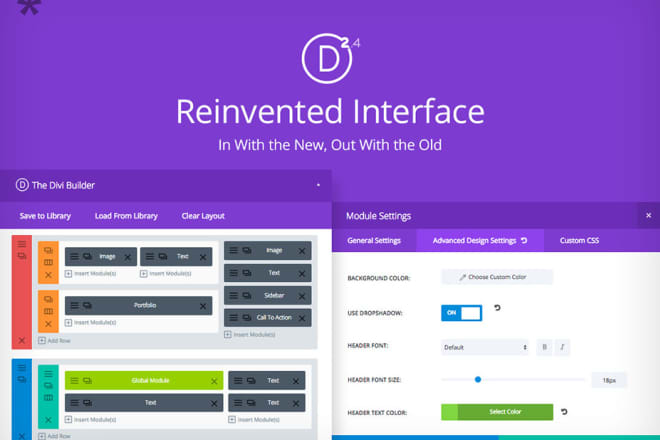Remove the Sidebar module
660x440 pixels.
click(302, 296)
